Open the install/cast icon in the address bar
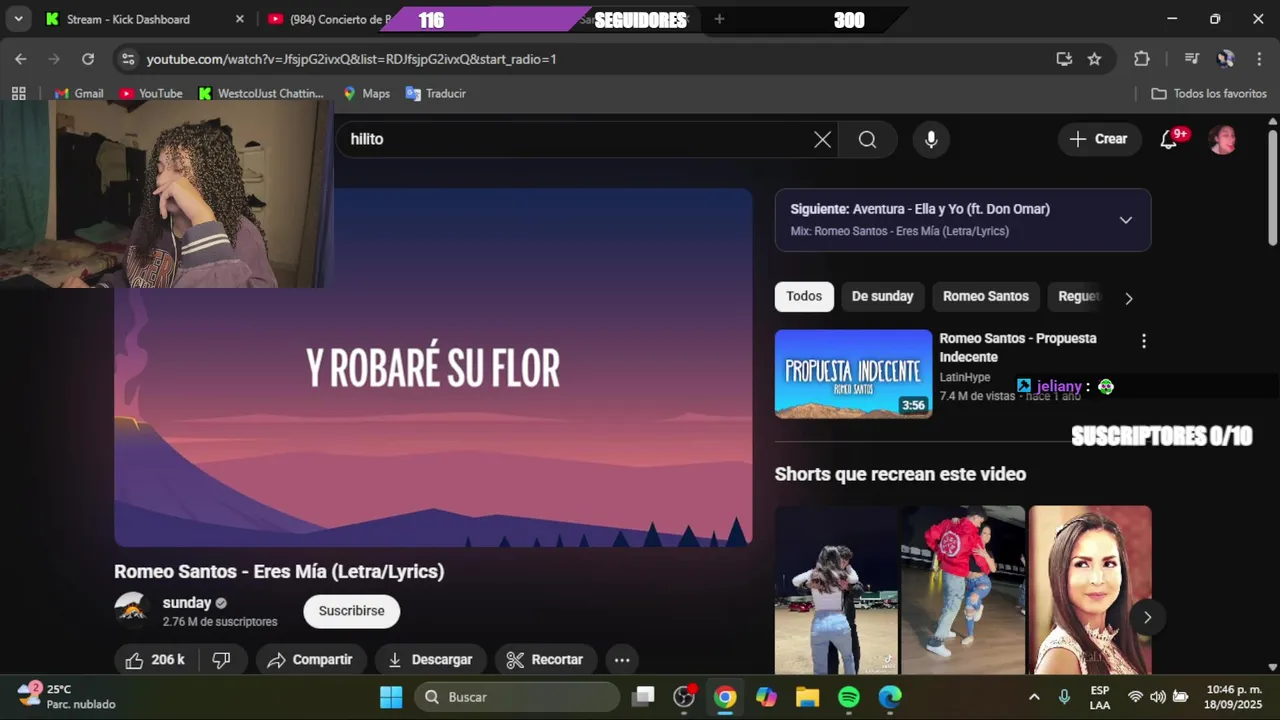This screenshot has width=1280, height=720. tap(1064, 59)
